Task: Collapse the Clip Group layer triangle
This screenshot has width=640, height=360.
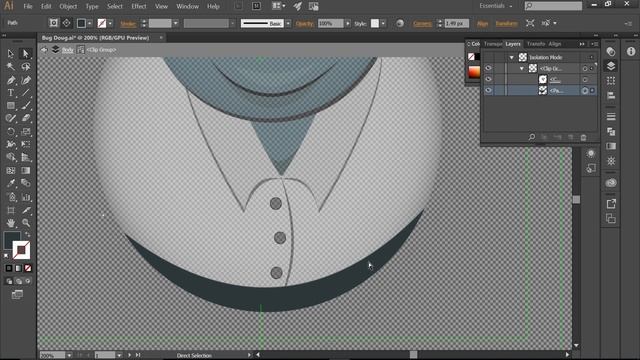Action: [x=522, y=69]
